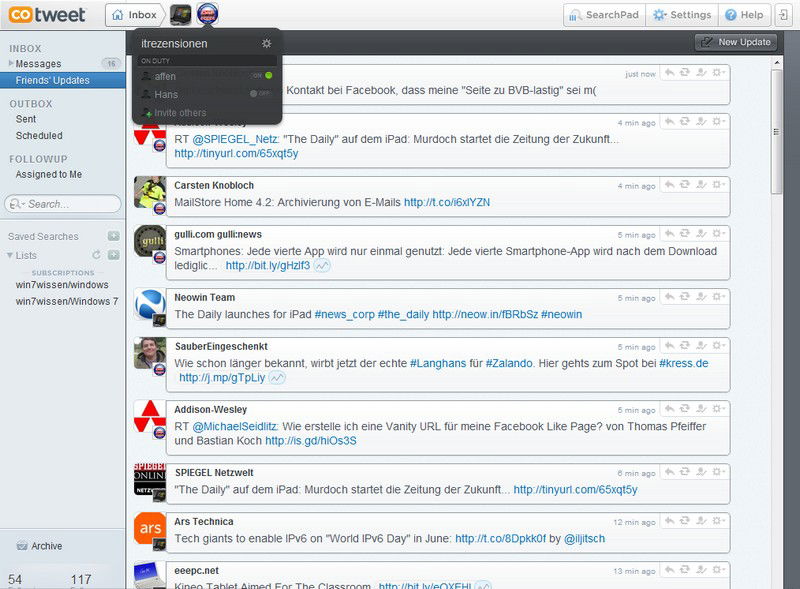Open the #Zalando hashtag
800x589 pixels.
click(509, 363)
